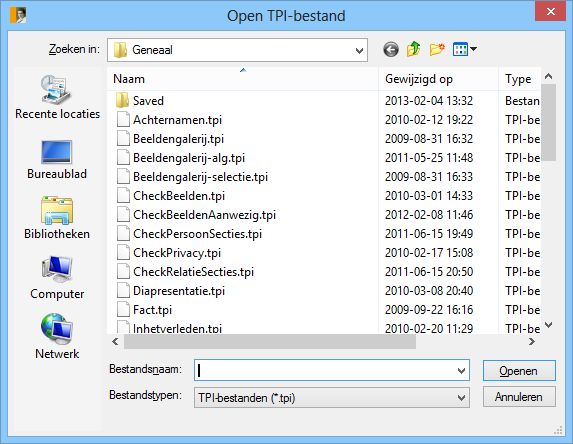Go to Bureaublad location
The height and width of the screenshot is (444, 573).
pyautogui.click(x=57, y=160)
